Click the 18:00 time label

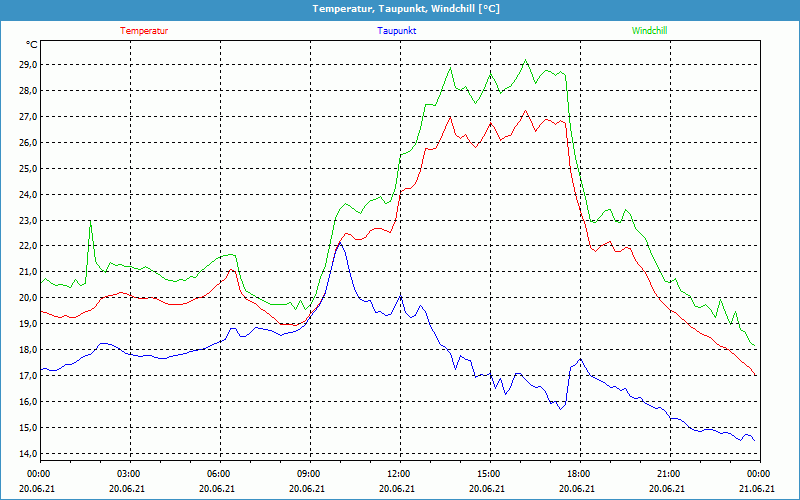point(580,474)
